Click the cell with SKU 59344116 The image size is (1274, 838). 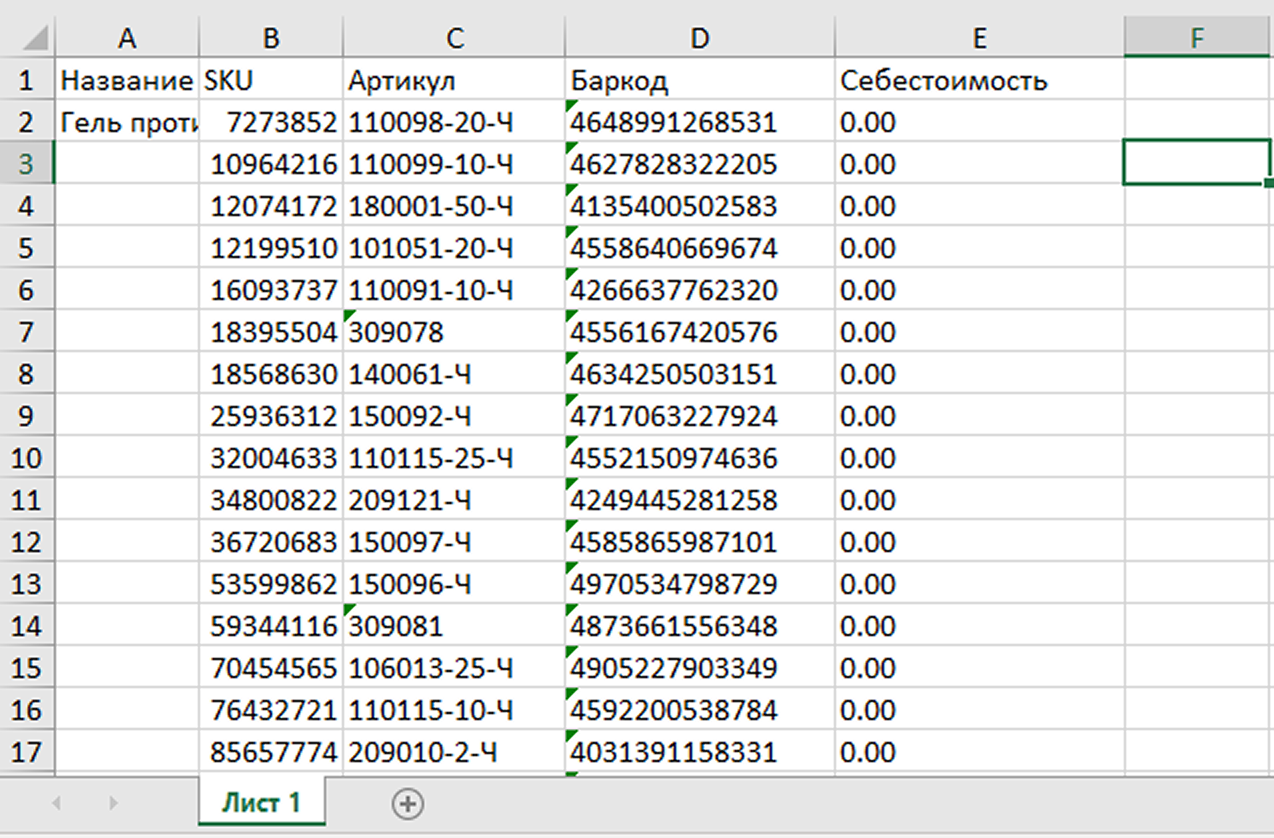tap(272, 626)
